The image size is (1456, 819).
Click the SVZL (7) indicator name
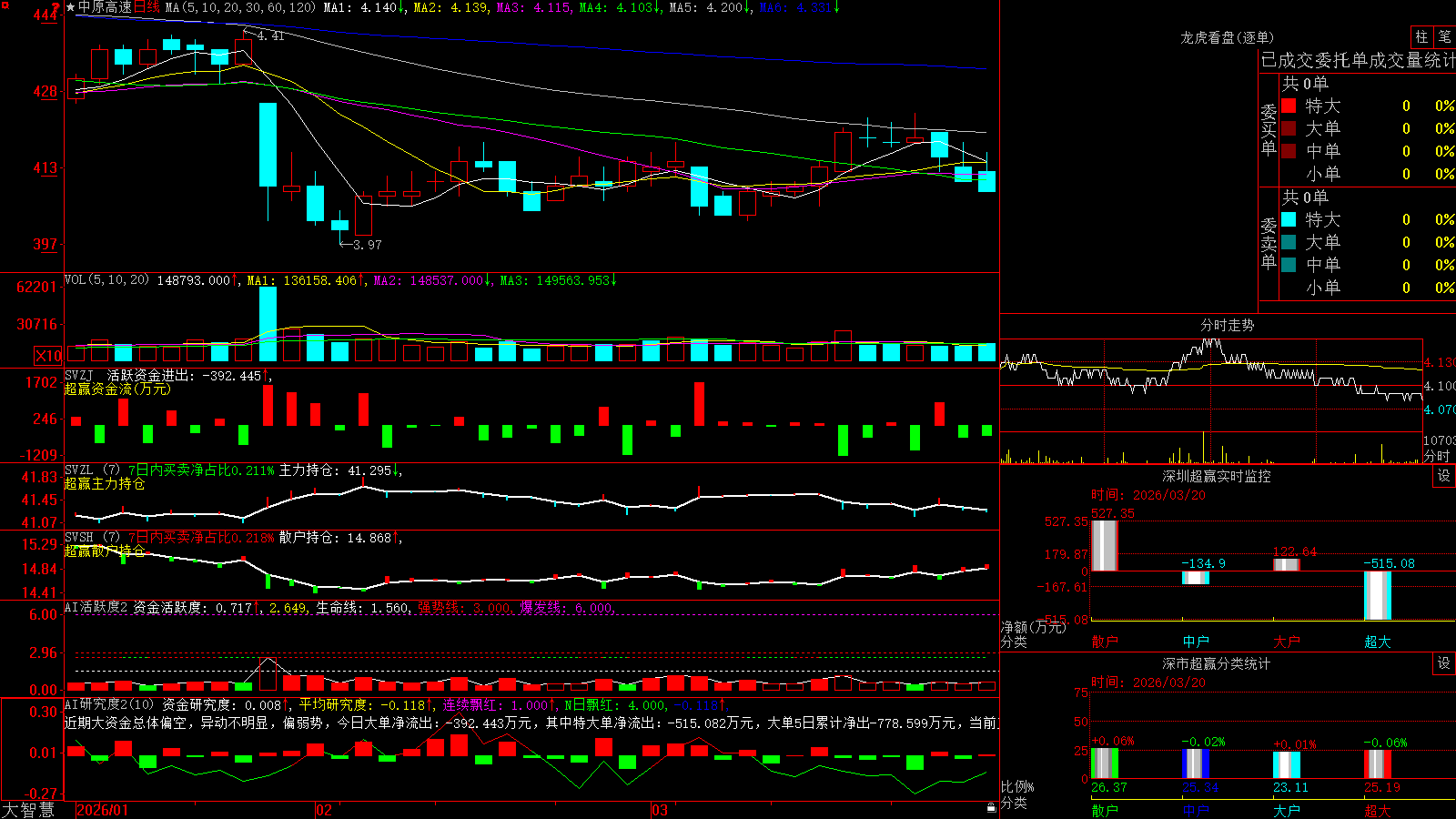click(x=92, y=470)
